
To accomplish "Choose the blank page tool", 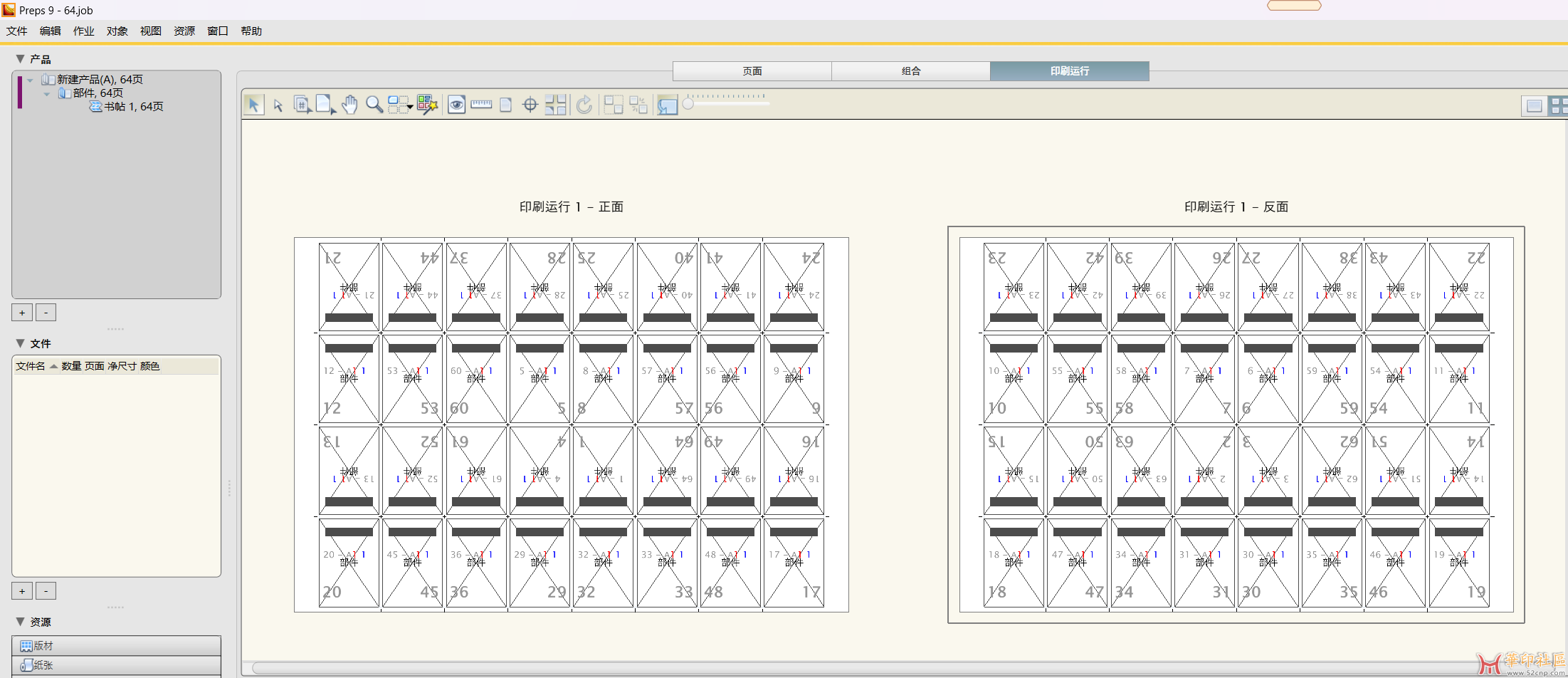I will tap(325, 105).
